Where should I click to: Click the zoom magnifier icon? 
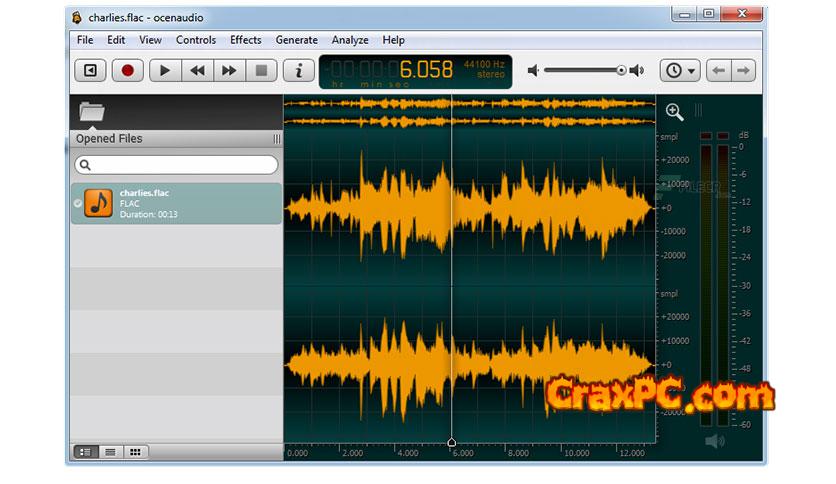coord(674,112)
